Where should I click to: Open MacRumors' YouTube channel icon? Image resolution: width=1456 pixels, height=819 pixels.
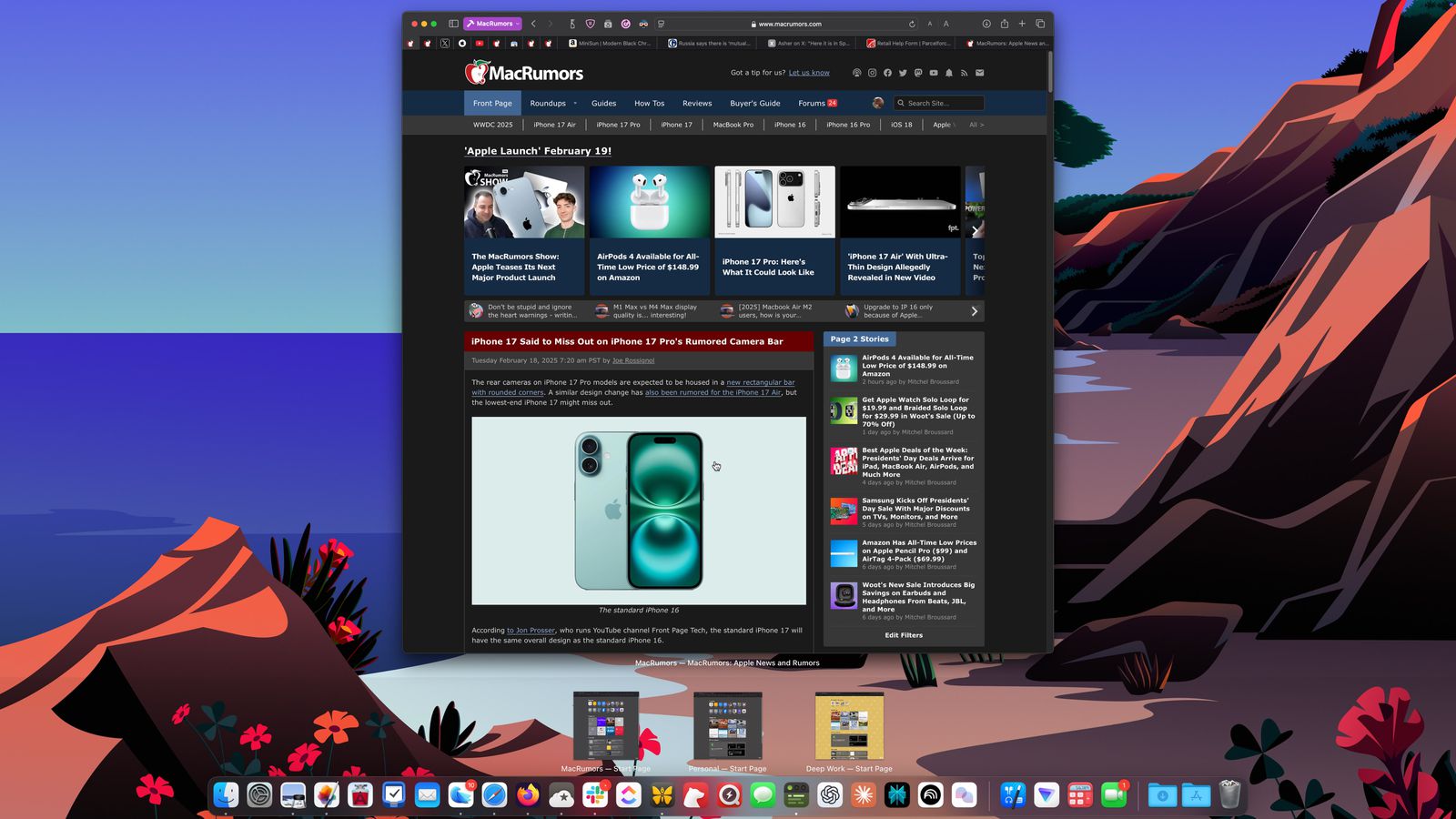[x=933, y=73]
